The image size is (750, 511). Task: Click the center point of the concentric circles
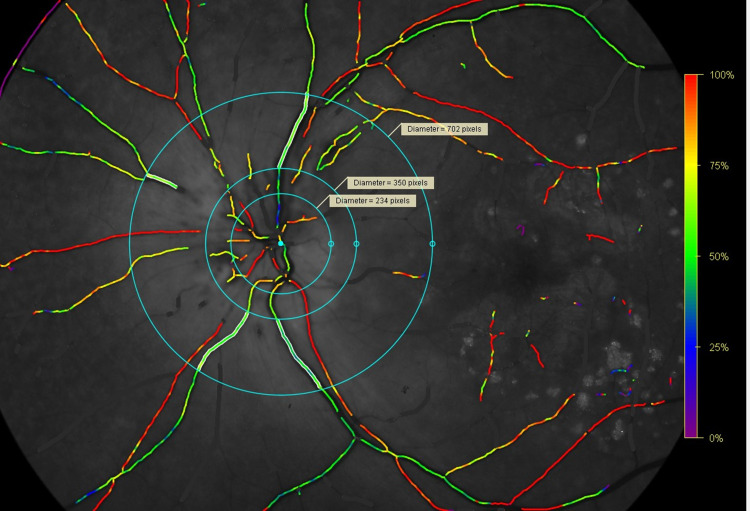tap(281, 243)
